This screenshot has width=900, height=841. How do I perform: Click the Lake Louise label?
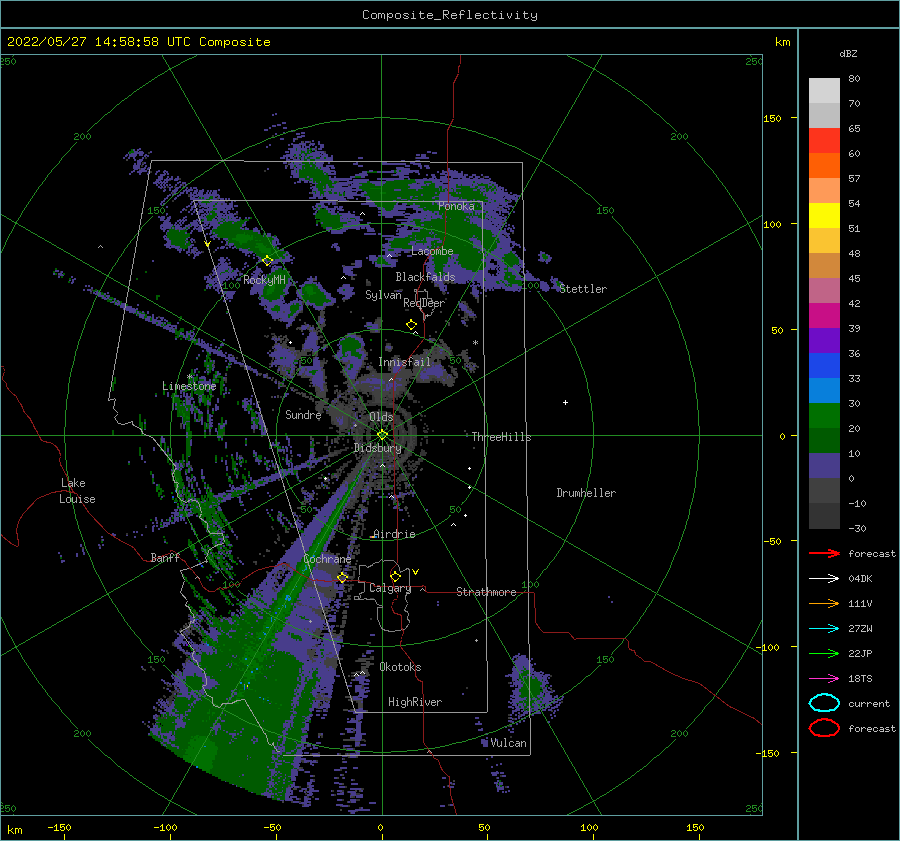pyautogui.click(x=77, y=491)
